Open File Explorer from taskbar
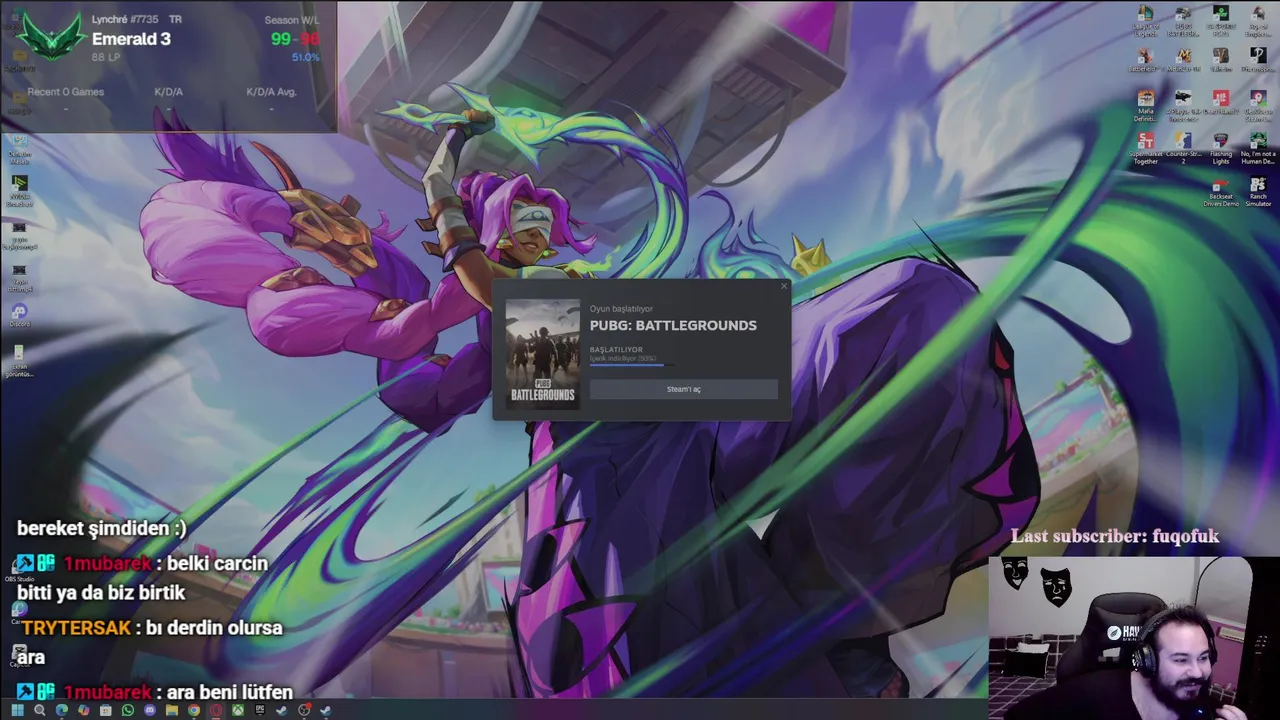 click(172, 710)
